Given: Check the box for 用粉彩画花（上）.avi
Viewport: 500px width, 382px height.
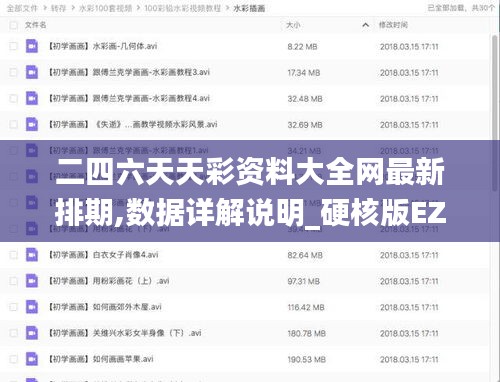Looking at the screenshot, I should point(13,281).
